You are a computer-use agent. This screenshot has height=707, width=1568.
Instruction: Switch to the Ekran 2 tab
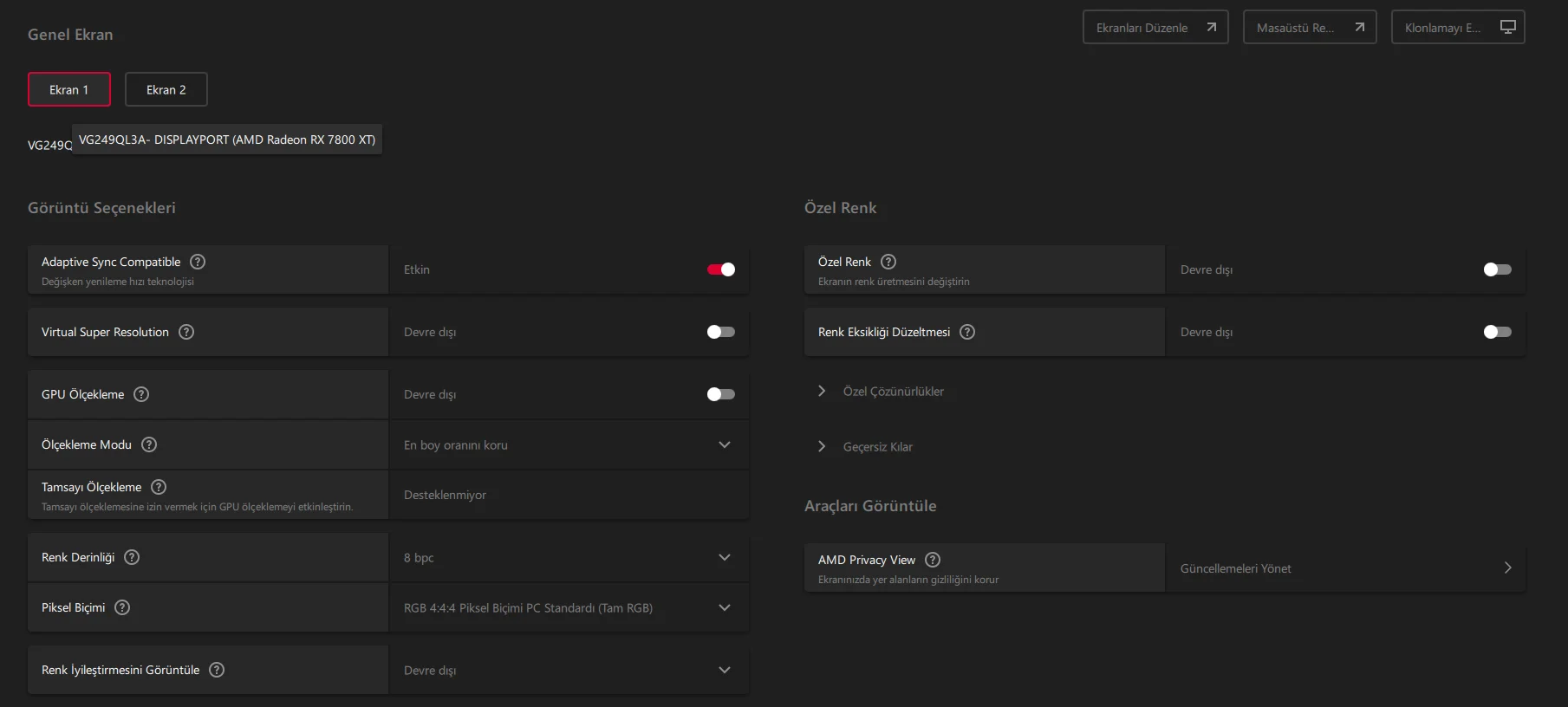[x=166, y=89]
